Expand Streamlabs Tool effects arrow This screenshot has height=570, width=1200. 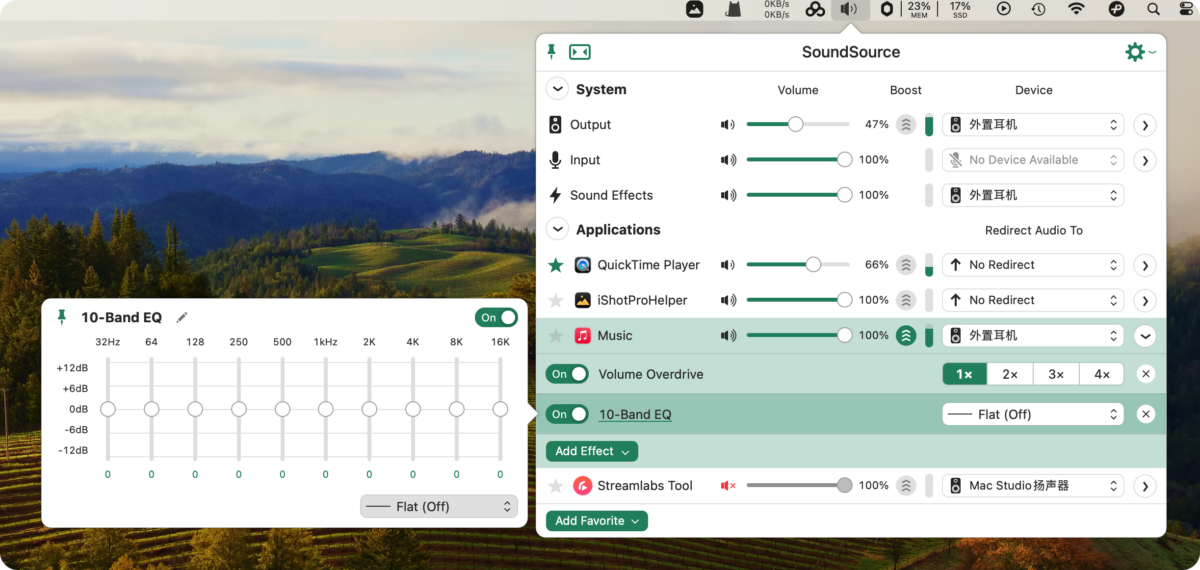click(x=1145, y=486)
